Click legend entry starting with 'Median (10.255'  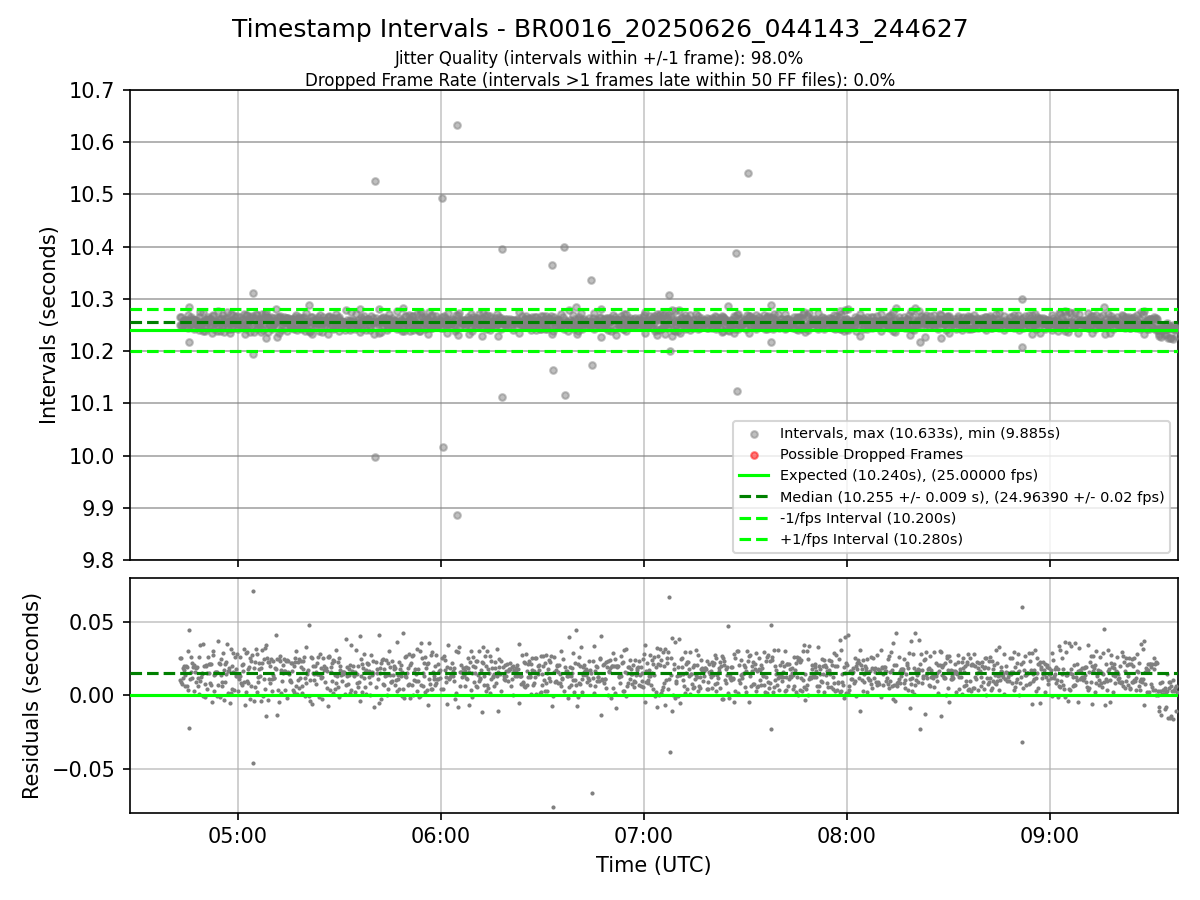972,497
